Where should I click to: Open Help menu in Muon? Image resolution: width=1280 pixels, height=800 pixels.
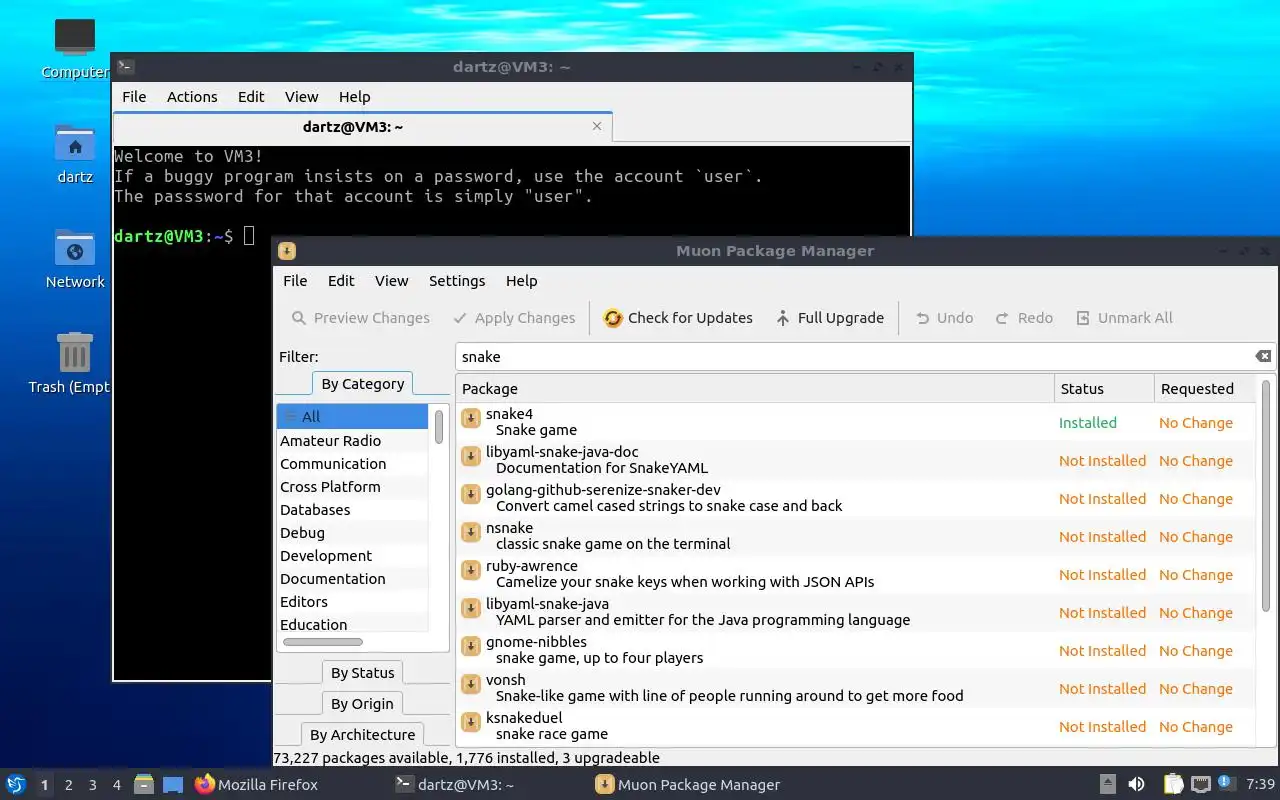521,281
